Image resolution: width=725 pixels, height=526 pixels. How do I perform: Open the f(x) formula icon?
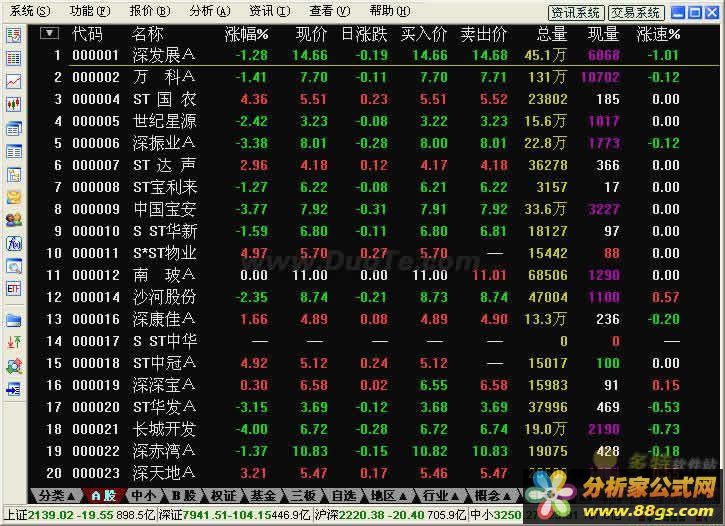click(13, 243)
